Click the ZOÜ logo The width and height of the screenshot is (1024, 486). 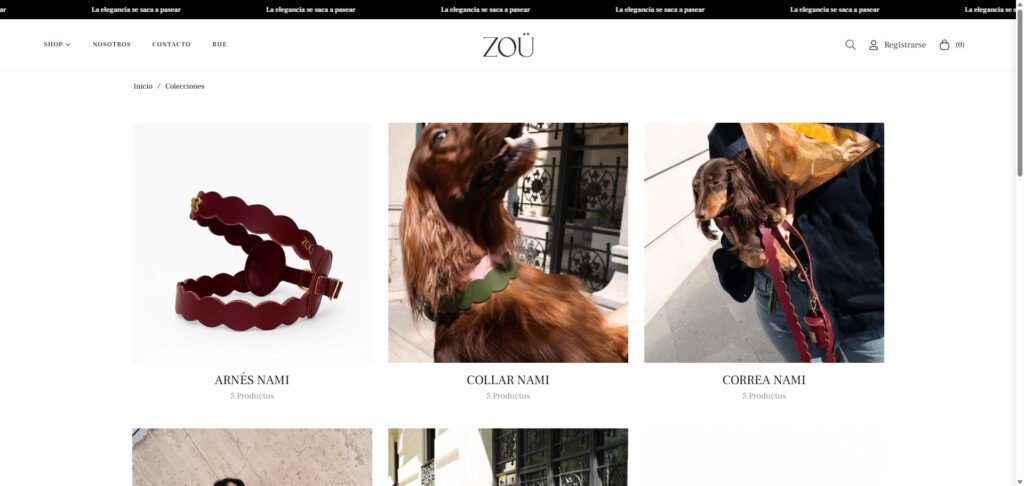[x=508, y=46]
